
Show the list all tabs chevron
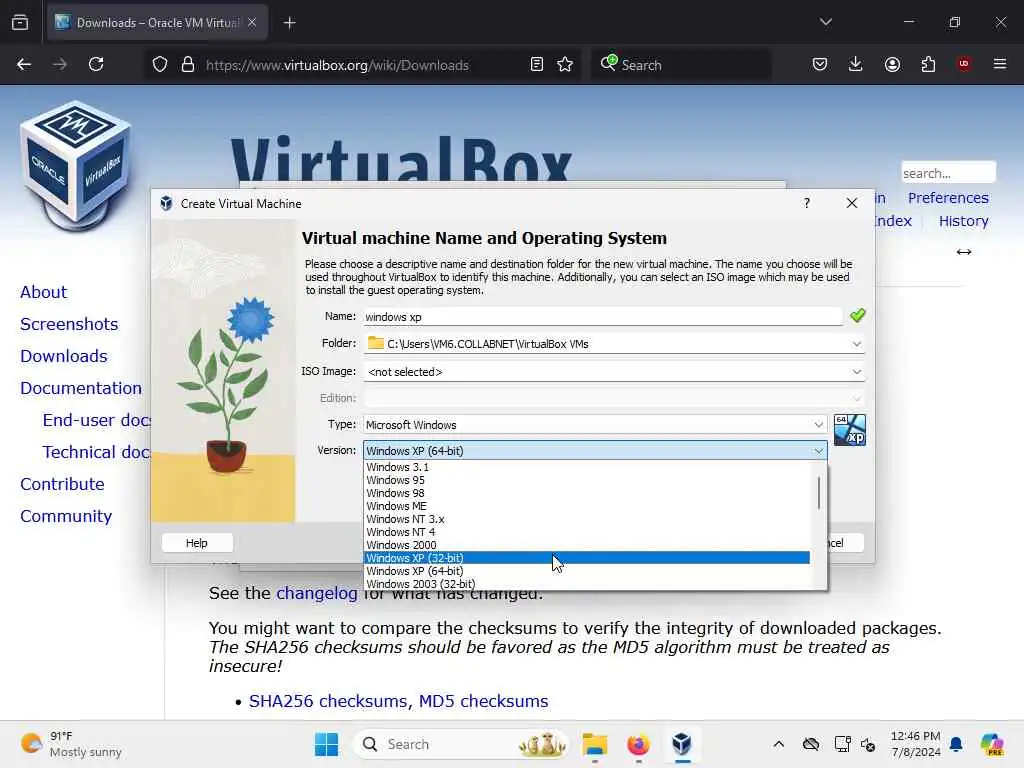[x=826, y=22]
